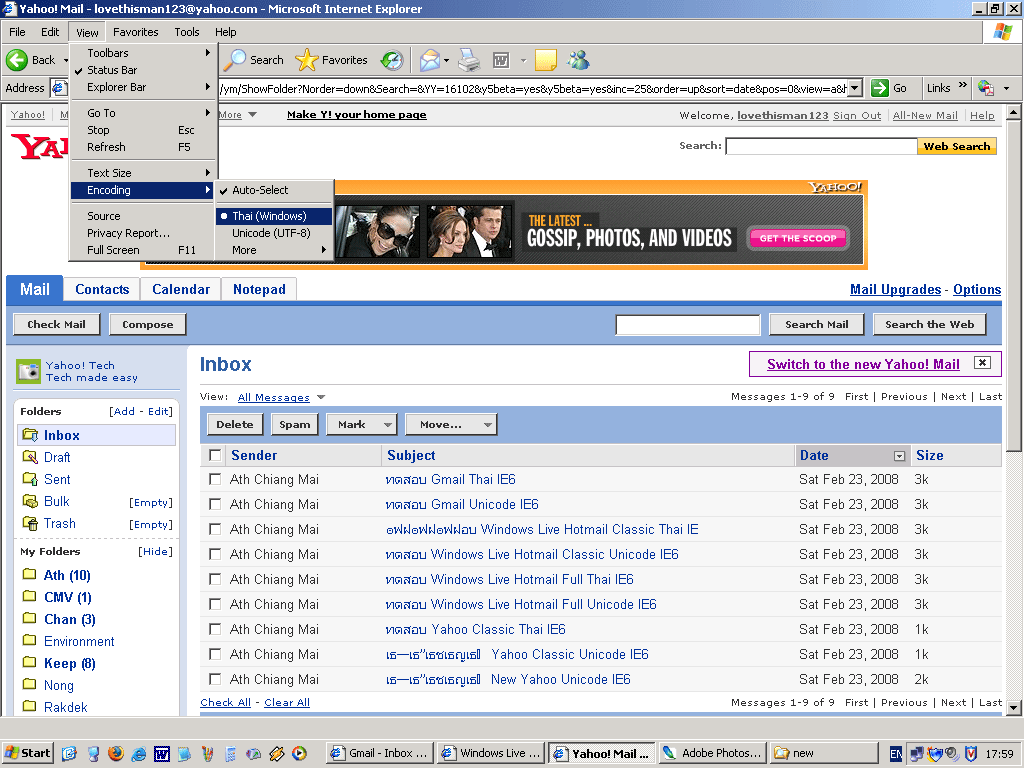Expand the Links toolbar chevron
The height and width of the screenshot is (768, 1024).
(x=962, y=86)
